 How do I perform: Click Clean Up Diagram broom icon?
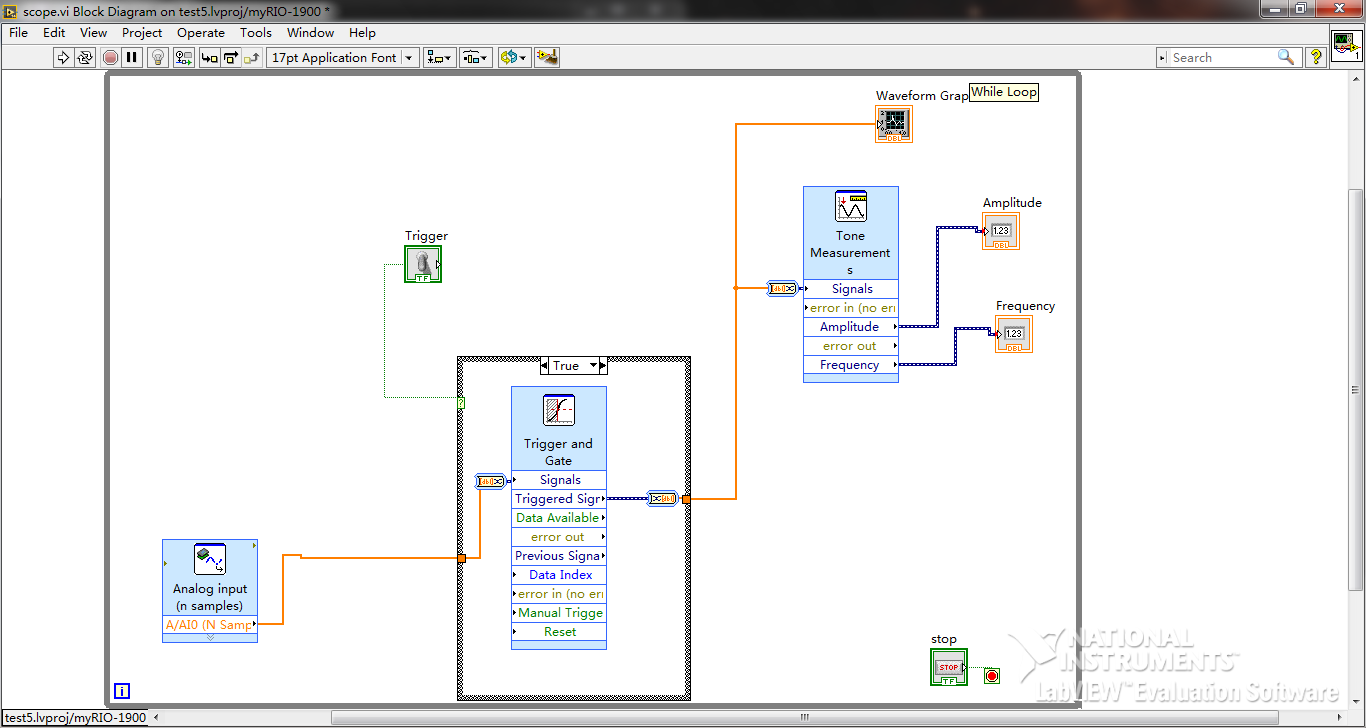[546, 58]
